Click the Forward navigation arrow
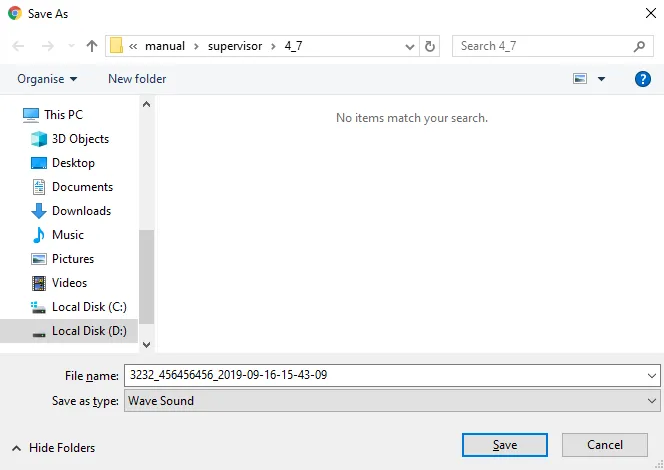Image resolution: width=664 pixels, height=470 pixels. [48, 46]
